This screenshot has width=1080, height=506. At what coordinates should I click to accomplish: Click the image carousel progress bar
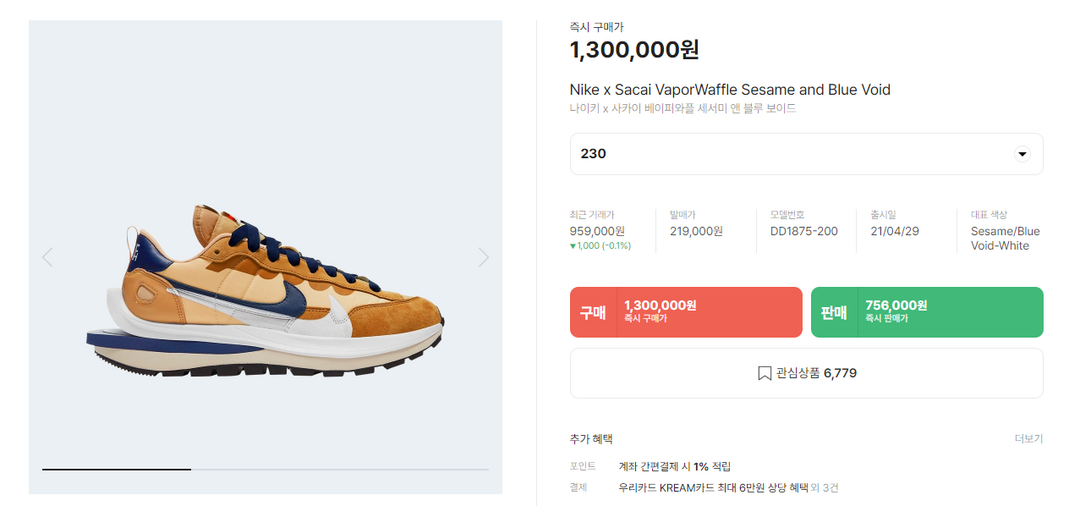click(265, 469)
